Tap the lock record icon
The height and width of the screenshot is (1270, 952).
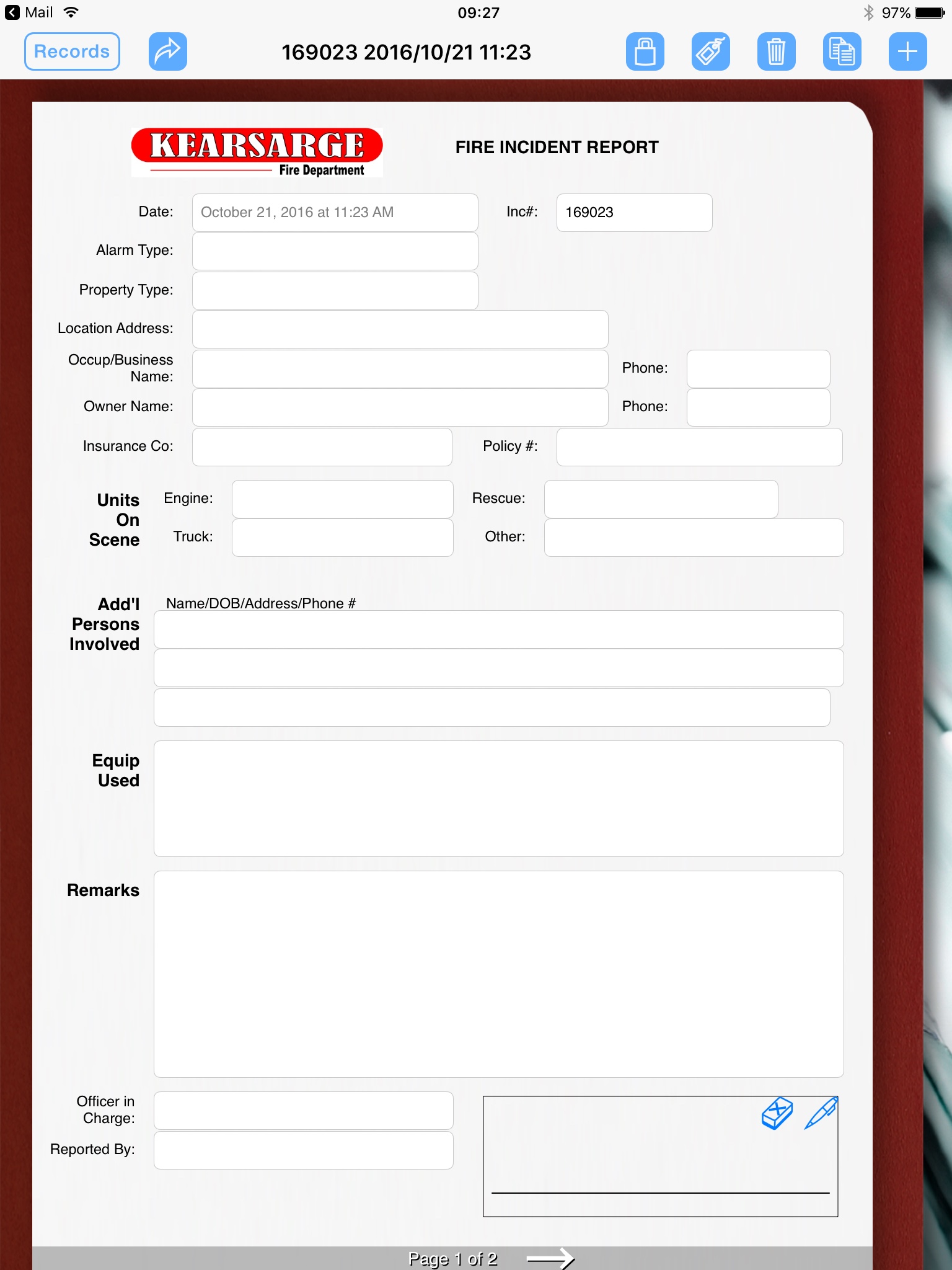[645, 51]
